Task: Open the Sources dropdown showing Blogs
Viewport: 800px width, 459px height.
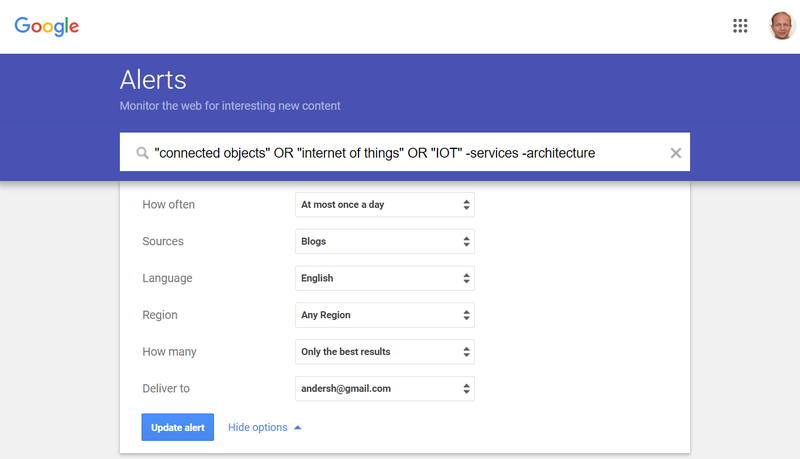Action: tap(385, 241)
